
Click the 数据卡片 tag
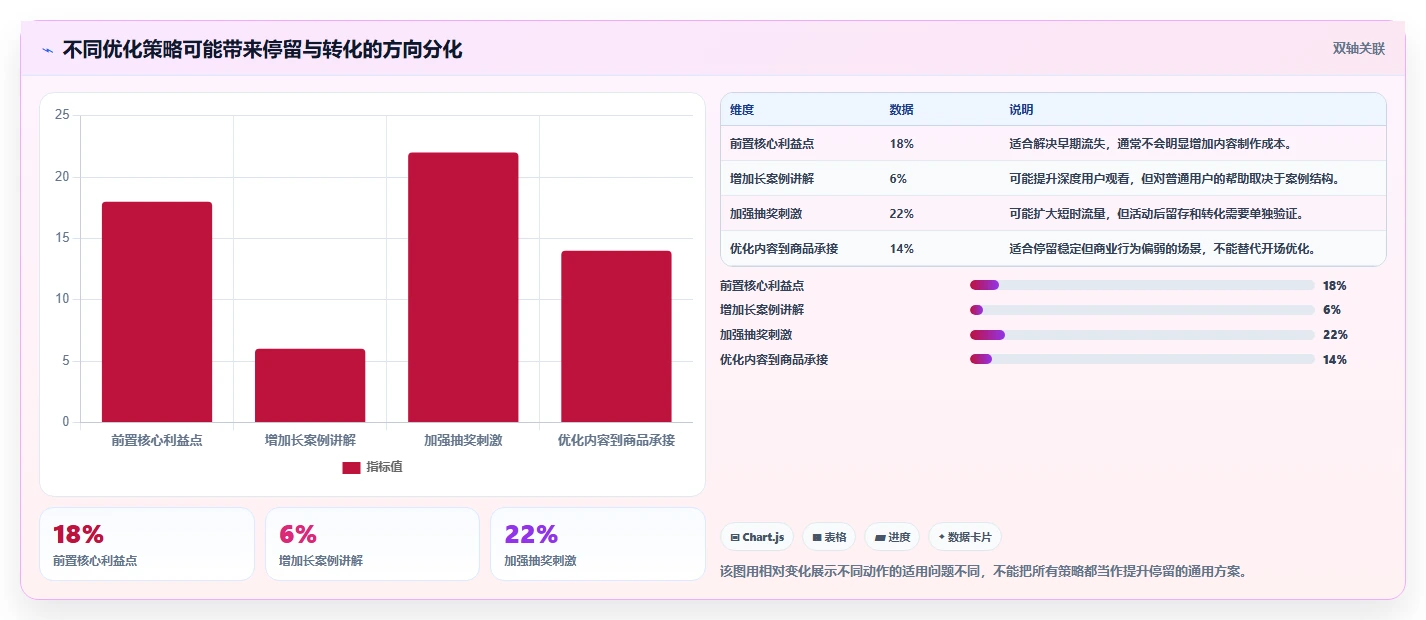[965, 537]
